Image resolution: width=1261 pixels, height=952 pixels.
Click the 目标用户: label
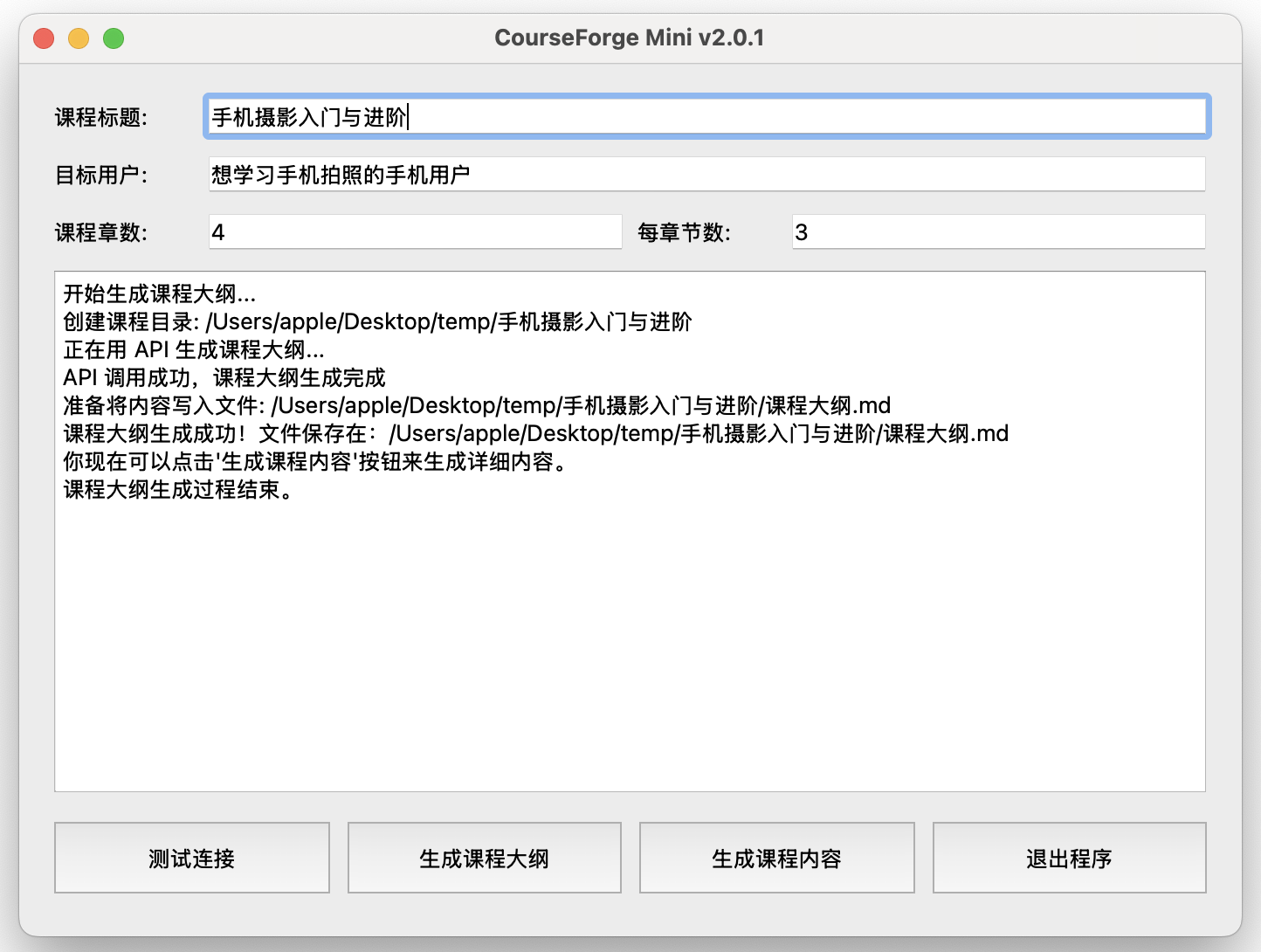click(x=101, y=175)
